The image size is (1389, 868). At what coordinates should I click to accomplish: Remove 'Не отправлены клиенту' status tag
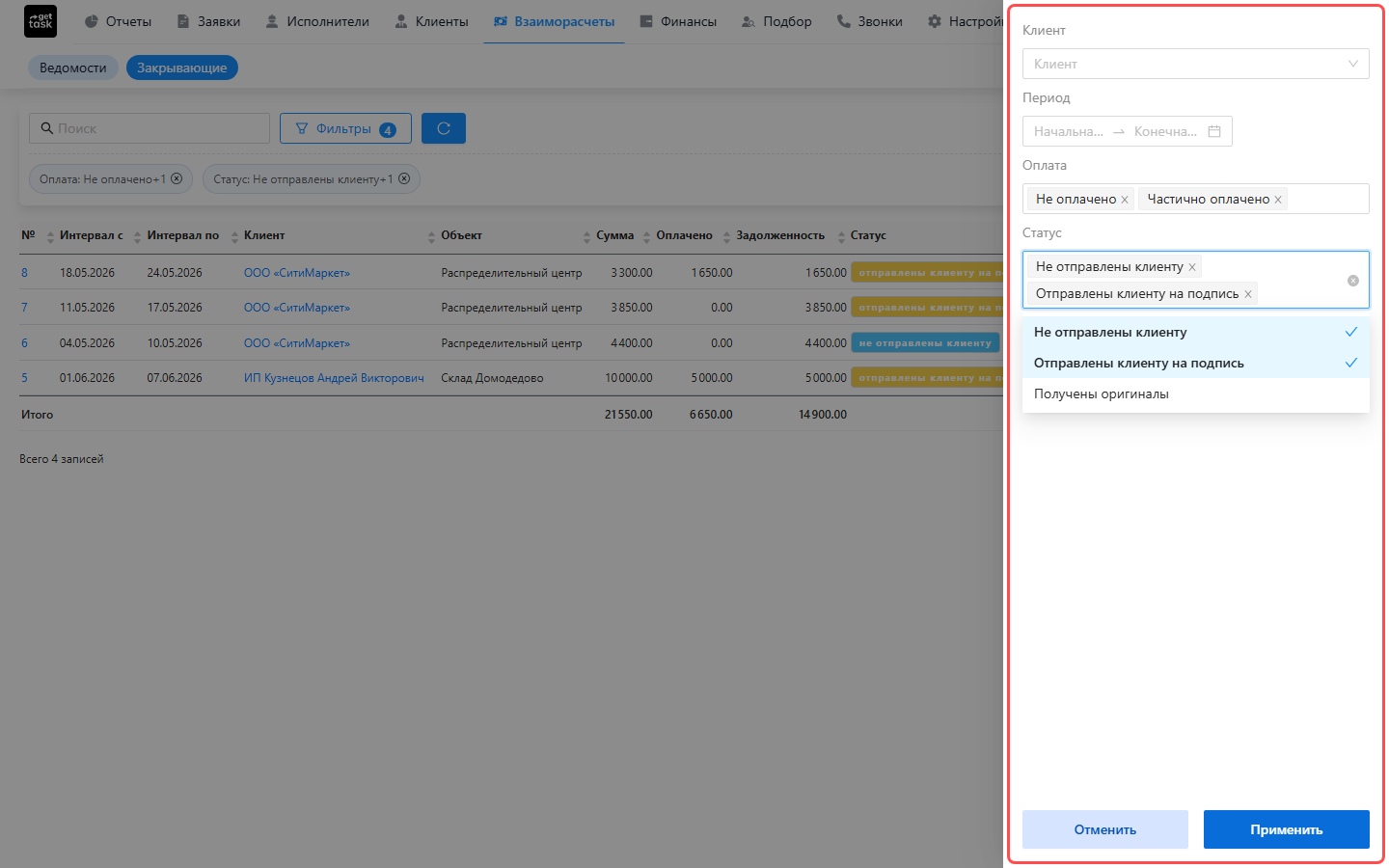[x=1192, y=267]
